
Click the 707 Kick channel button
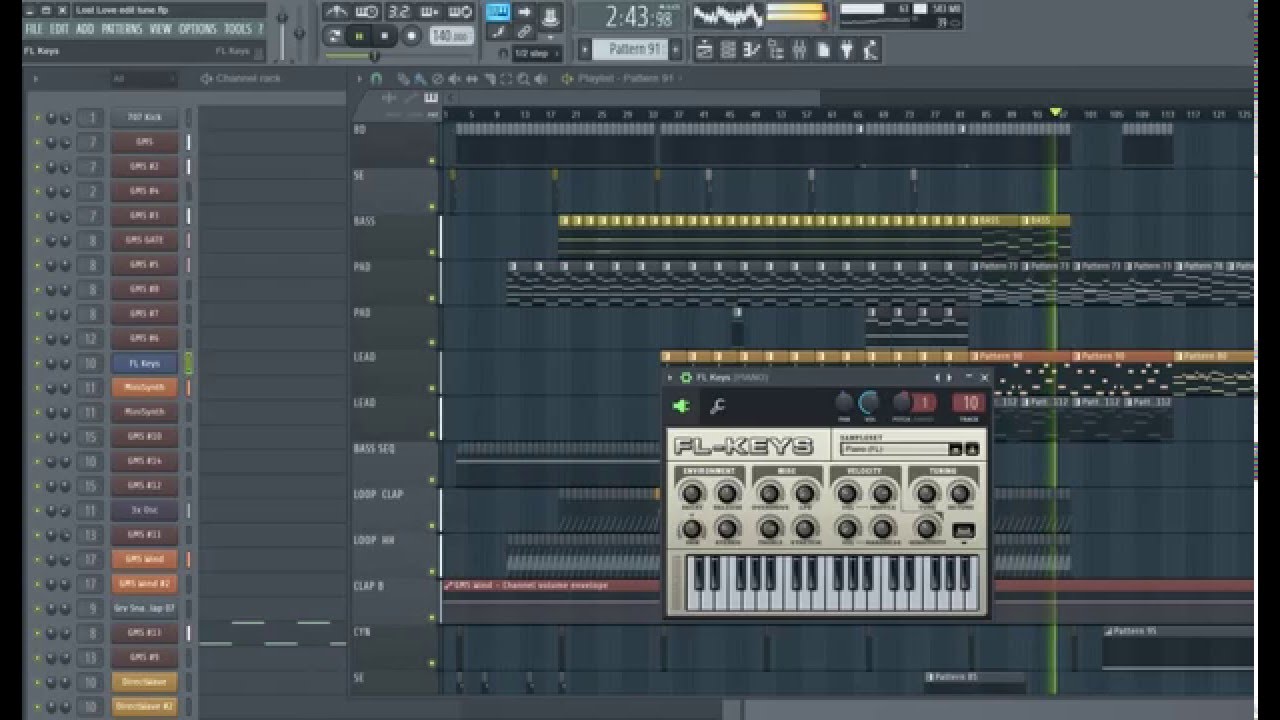tap(144, 117)
